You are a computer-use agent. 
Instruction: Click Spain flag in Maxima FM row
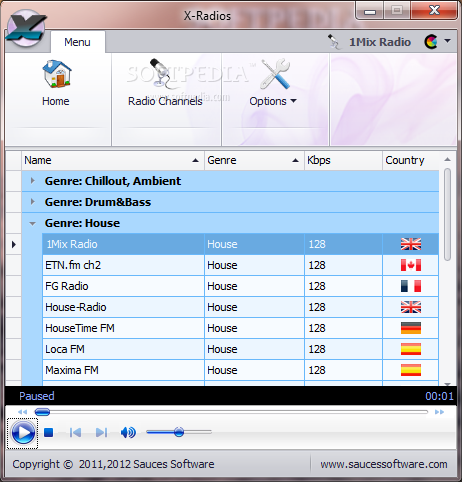(411, 370)
